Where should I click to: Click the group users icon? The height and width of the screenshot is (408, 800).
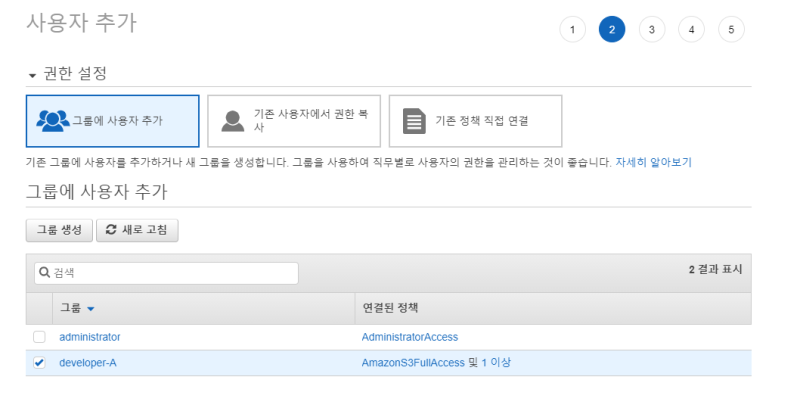(53, 121)
